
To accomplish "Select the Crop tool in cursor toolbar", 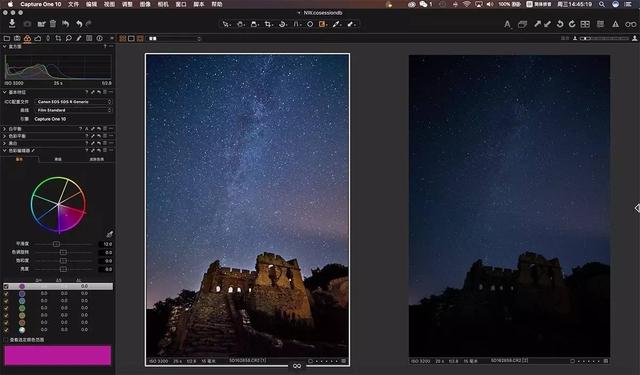I will pos(268,24).
